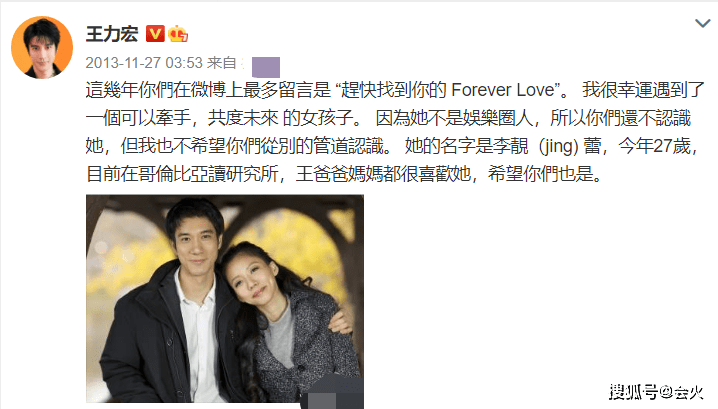
Task: Click the Forever Love phrase in post
Action: 503,90
